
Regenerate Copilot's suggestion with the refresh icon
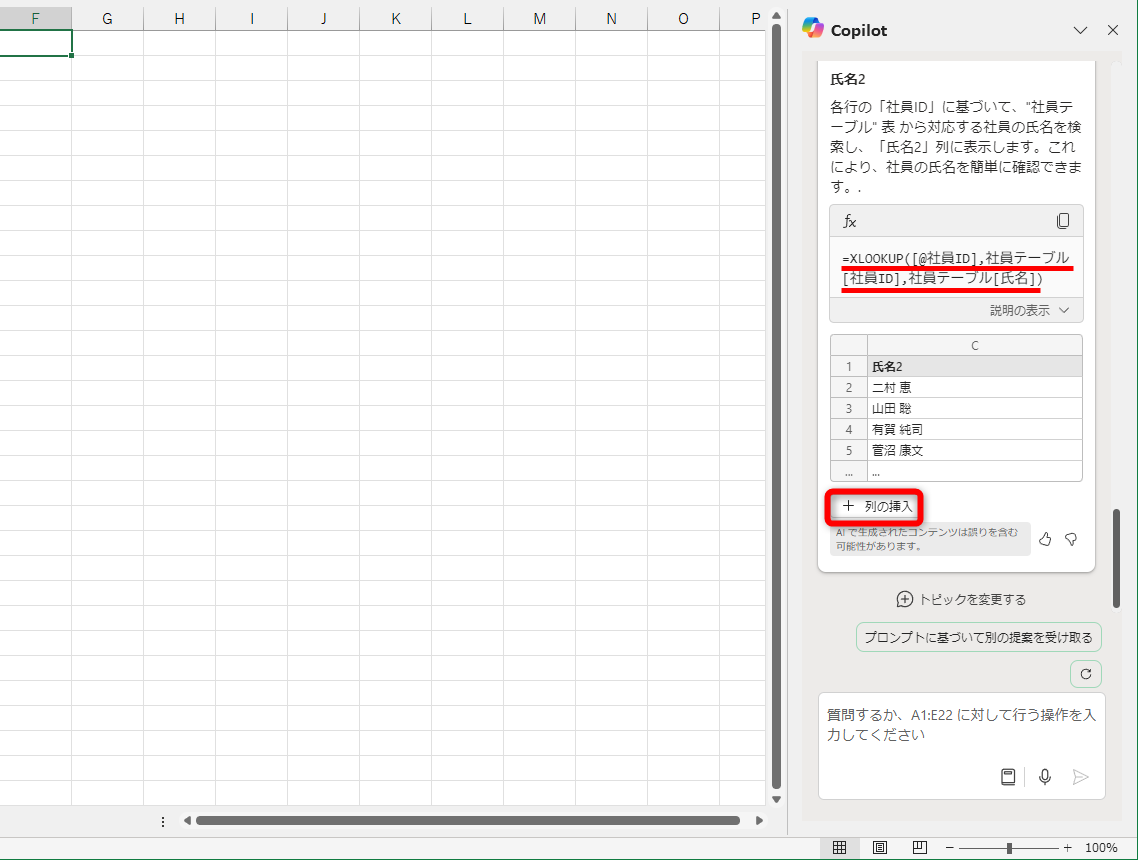(x=1085, y=674)
